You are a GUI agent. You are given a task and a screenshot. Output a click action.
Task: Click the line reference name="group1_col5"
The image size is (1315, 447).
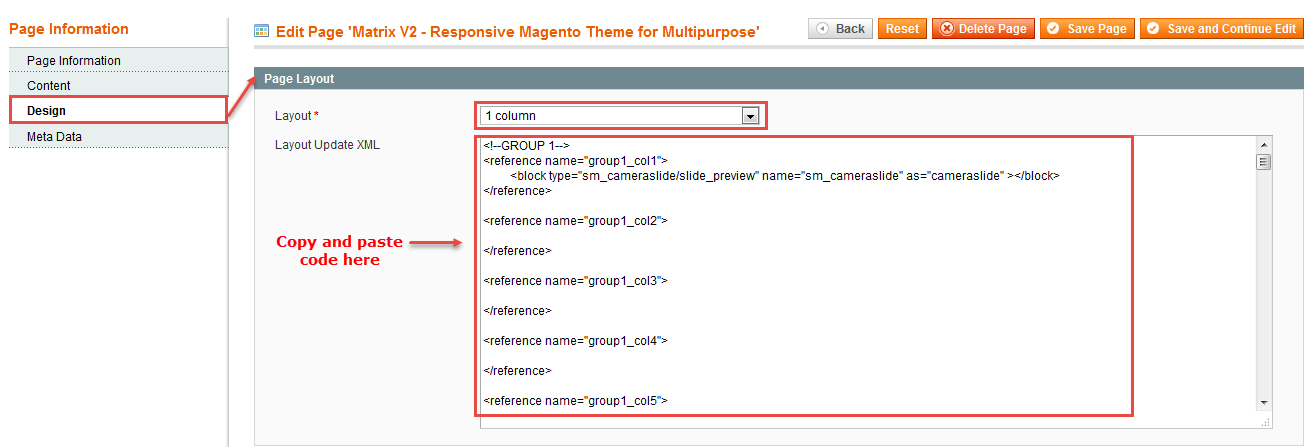(x=575, y=401)
